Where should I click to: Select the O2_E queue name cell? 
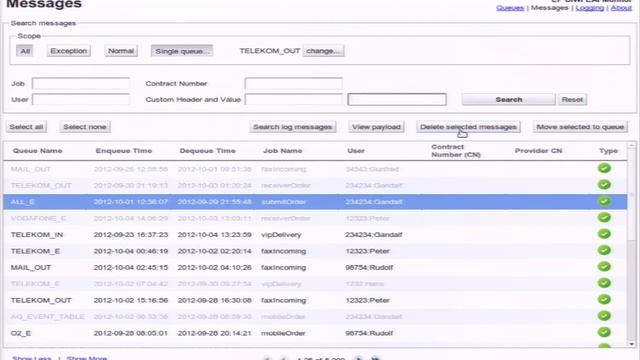21,333
